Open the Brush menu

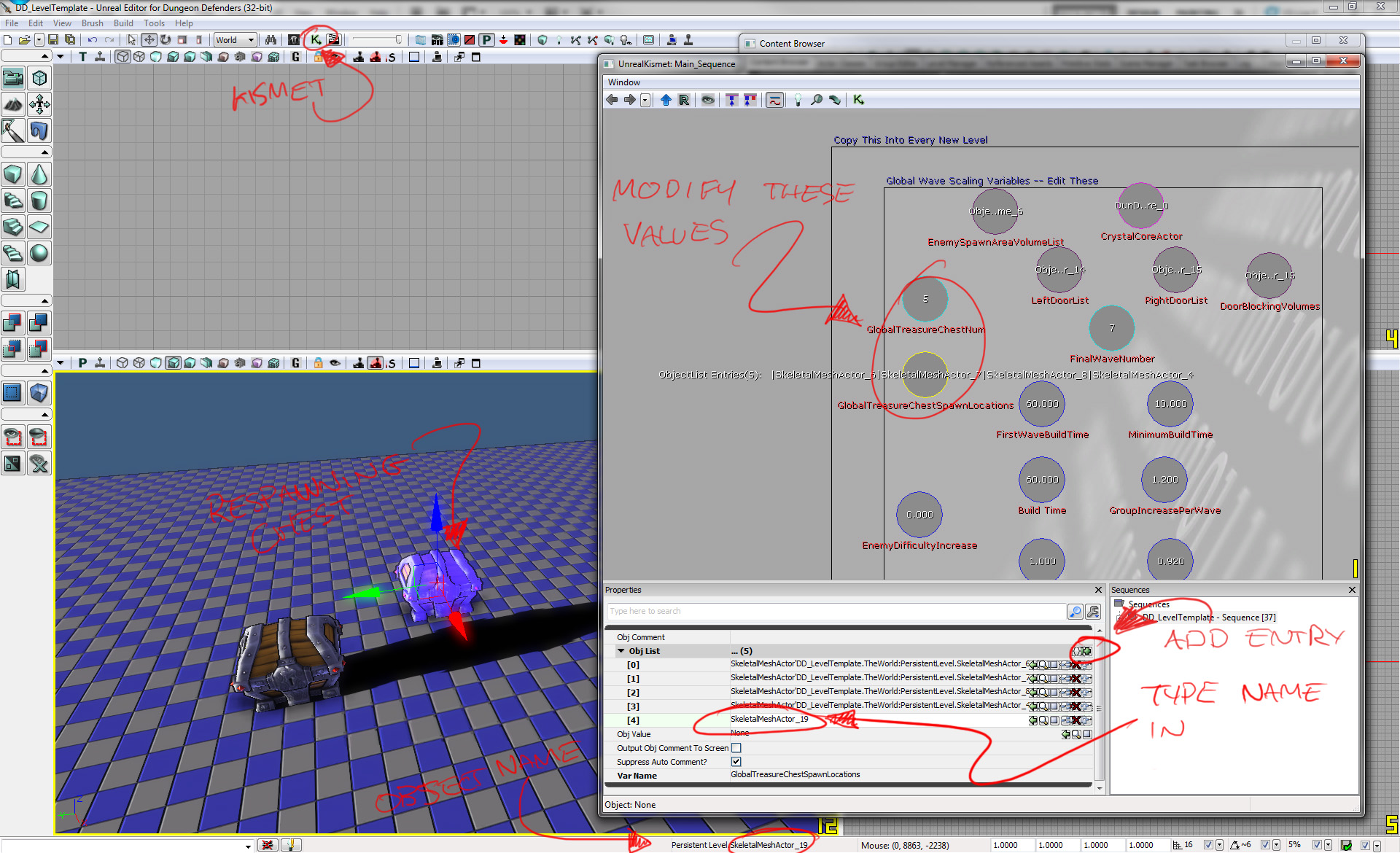(x=92, y=23)
